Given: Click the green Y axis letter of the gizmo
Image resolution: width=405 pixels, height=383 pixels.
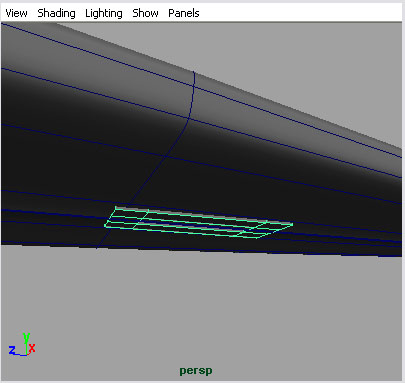Looking at the screenshot, I should 27,337.
